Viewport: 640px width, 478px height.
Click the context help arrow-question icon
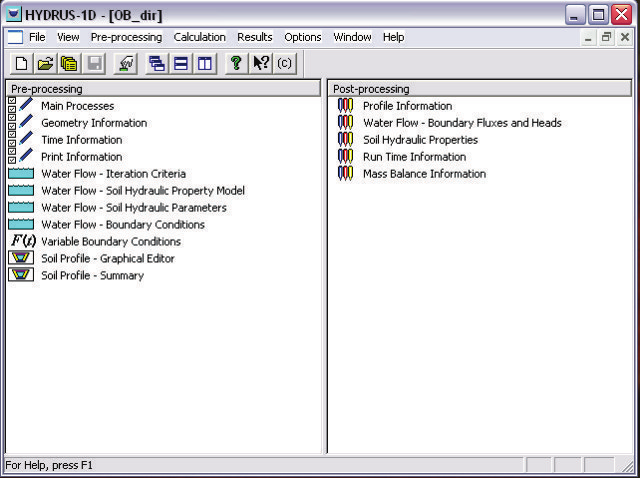(x=260, y=64)
